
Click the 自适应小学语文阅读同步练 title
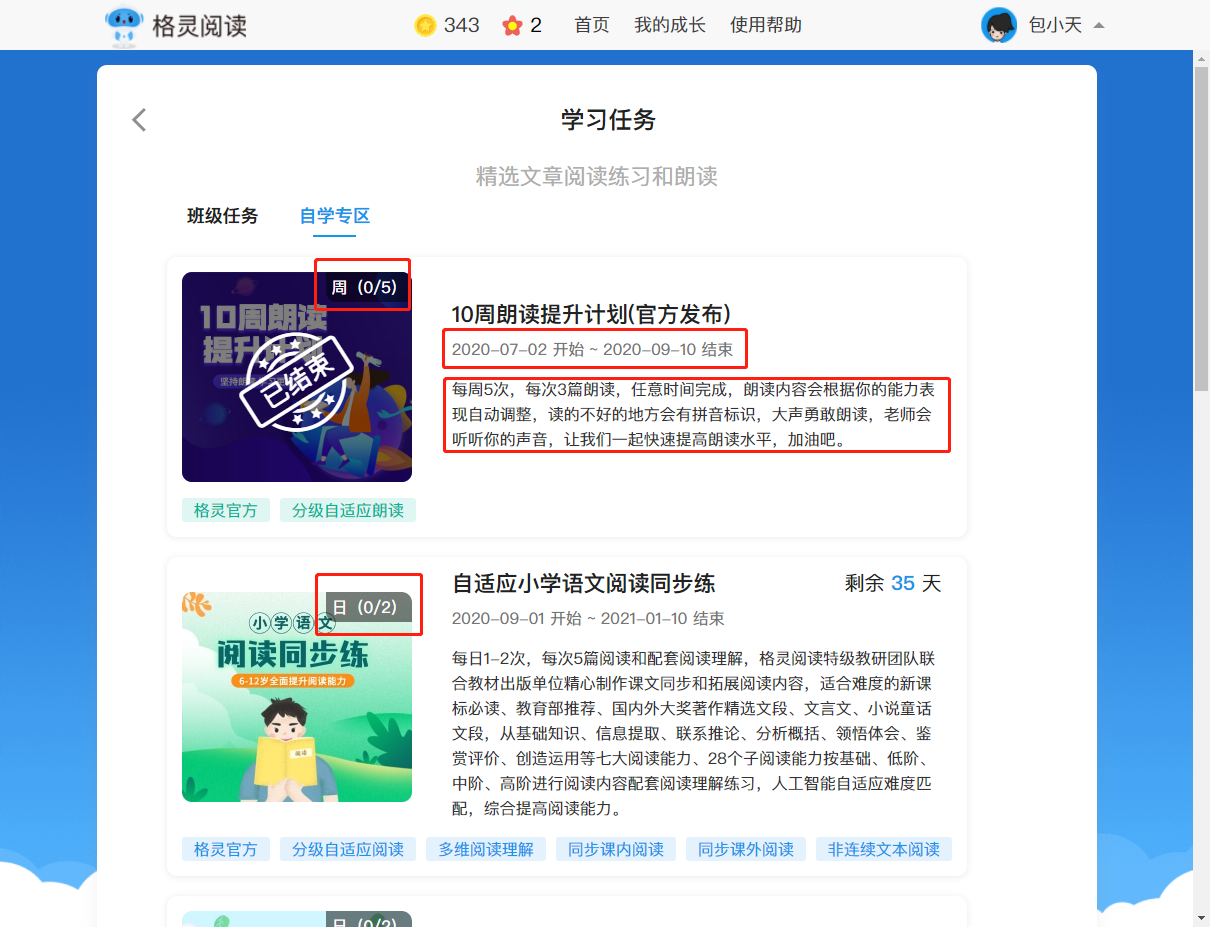tap(584, 583)
